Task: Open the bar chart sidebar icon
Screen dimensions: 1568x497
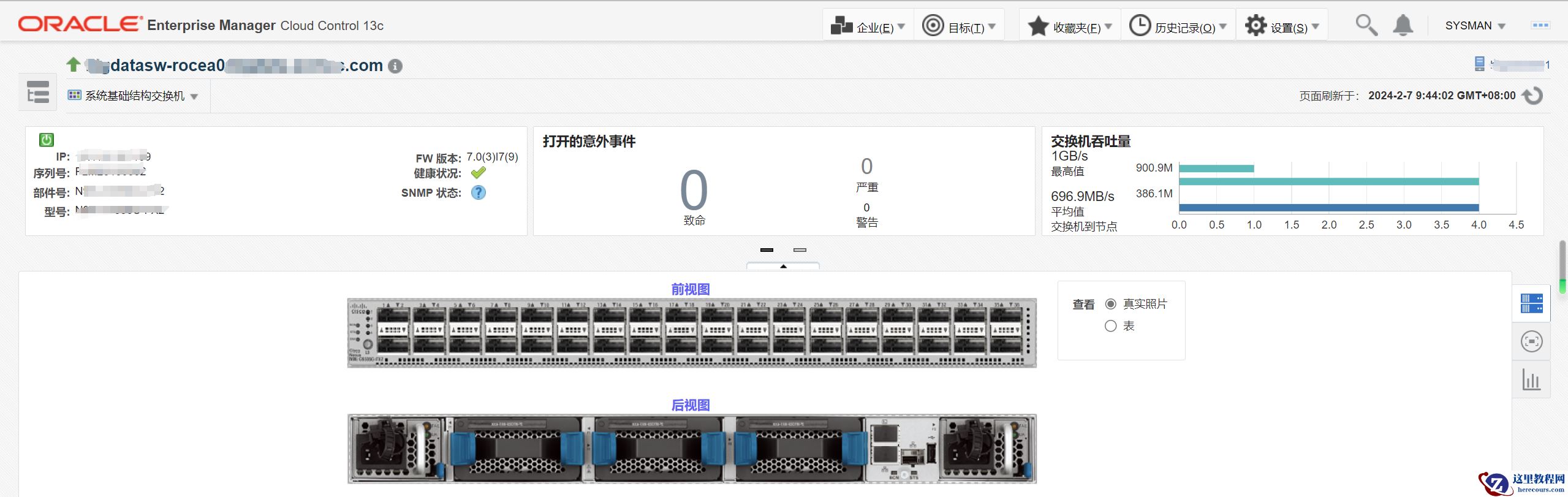Action: click(1531, 380)
